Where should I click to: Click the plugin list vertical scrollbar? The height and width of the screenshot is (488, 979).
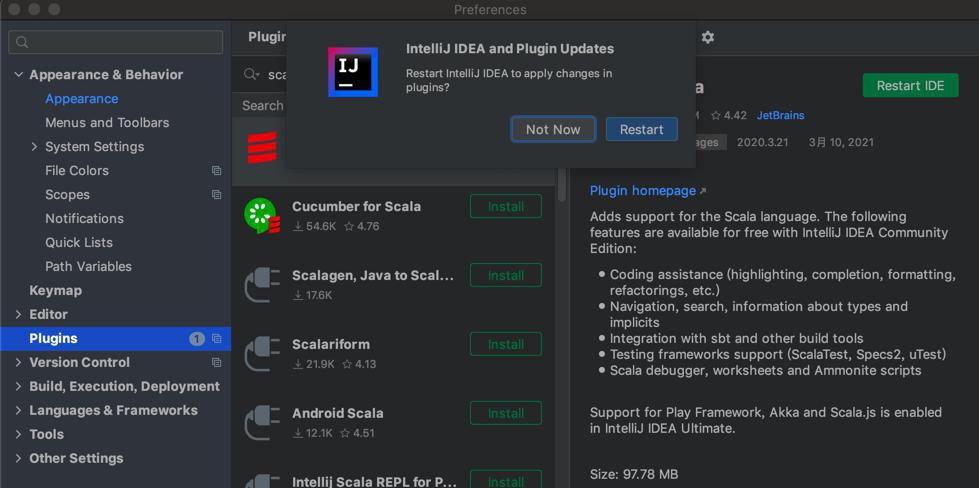click(561, 184)
